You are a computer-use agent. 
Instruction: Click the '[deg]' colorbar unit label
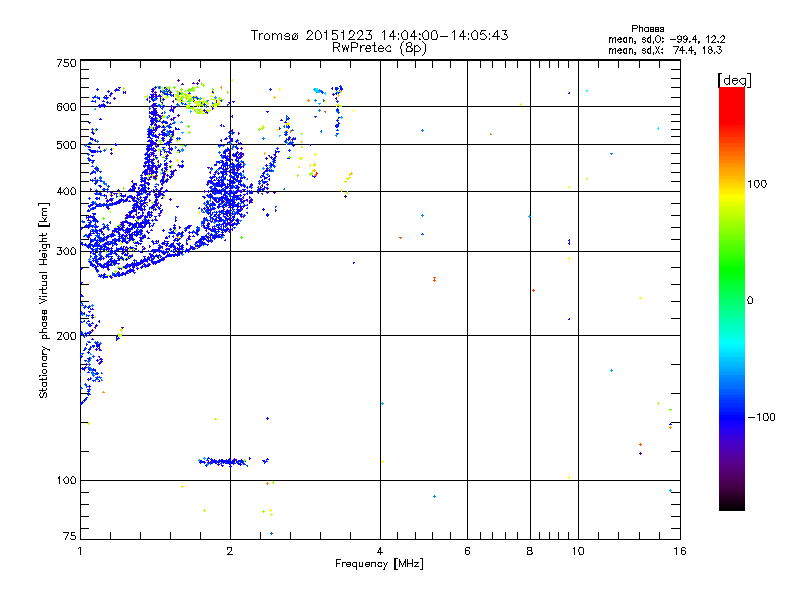(734, 80)
